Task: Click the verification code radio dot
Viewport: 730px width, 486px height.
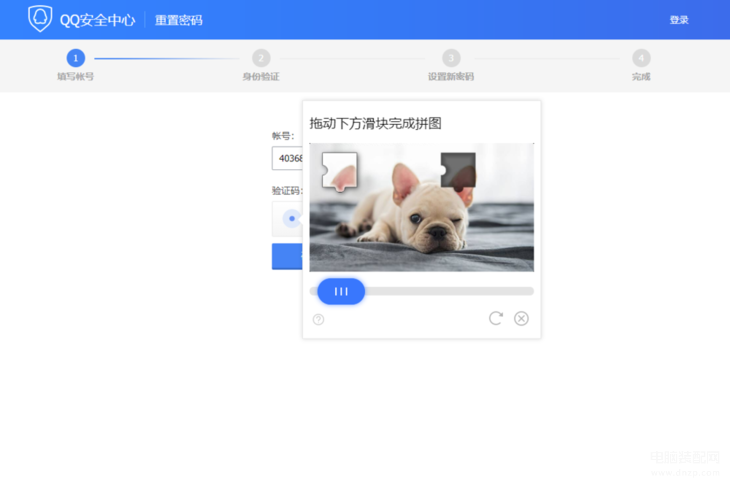Action: [x=292, y=218]
